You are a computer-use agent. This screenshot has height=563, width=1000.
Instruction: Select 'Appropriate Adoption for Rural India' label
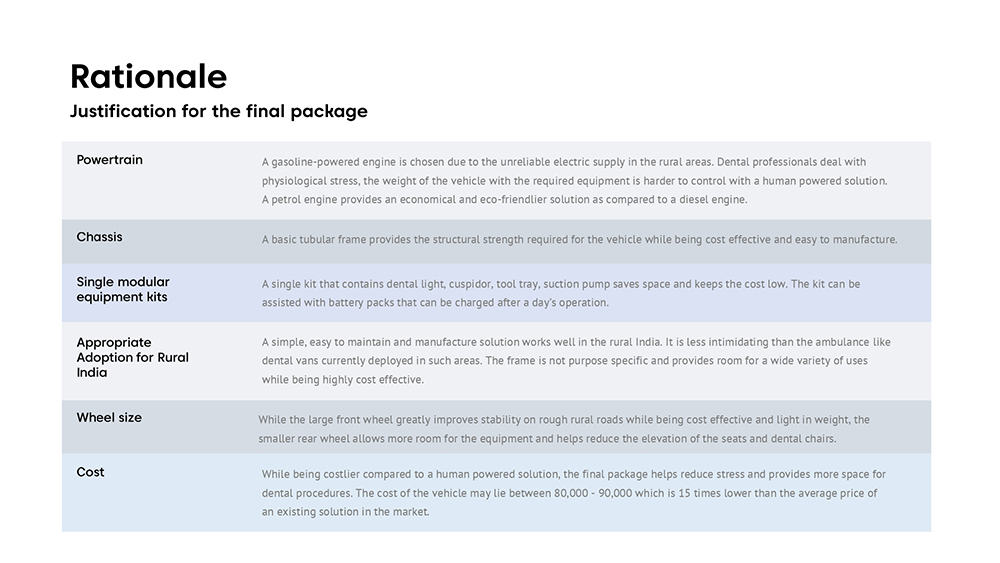tap(132, 357)
